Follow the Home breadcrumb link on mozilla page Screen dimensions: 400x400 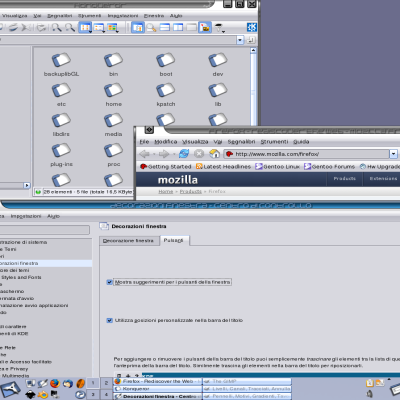(166, 191)
